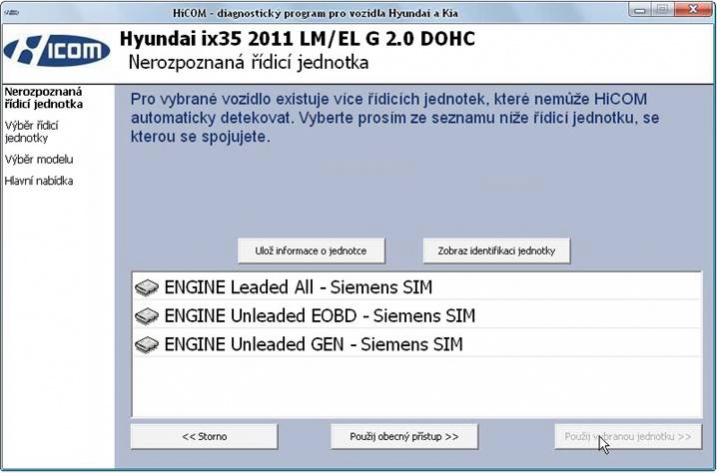Open Výběr modelu in the sidebar

point(39,159)
